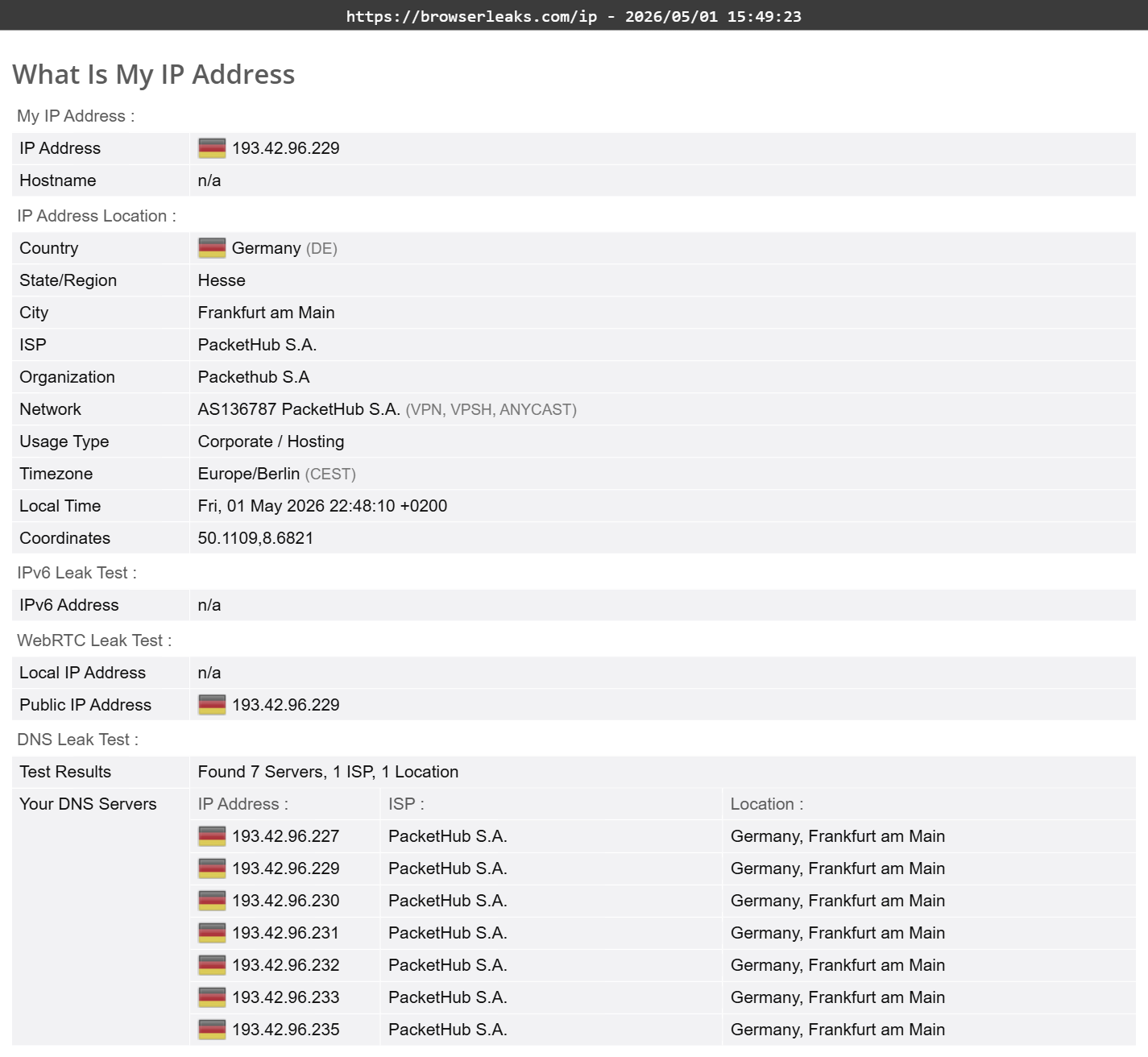
Task: Click the flag icon in the Public IP Address row
Action: tap(212, 705)
